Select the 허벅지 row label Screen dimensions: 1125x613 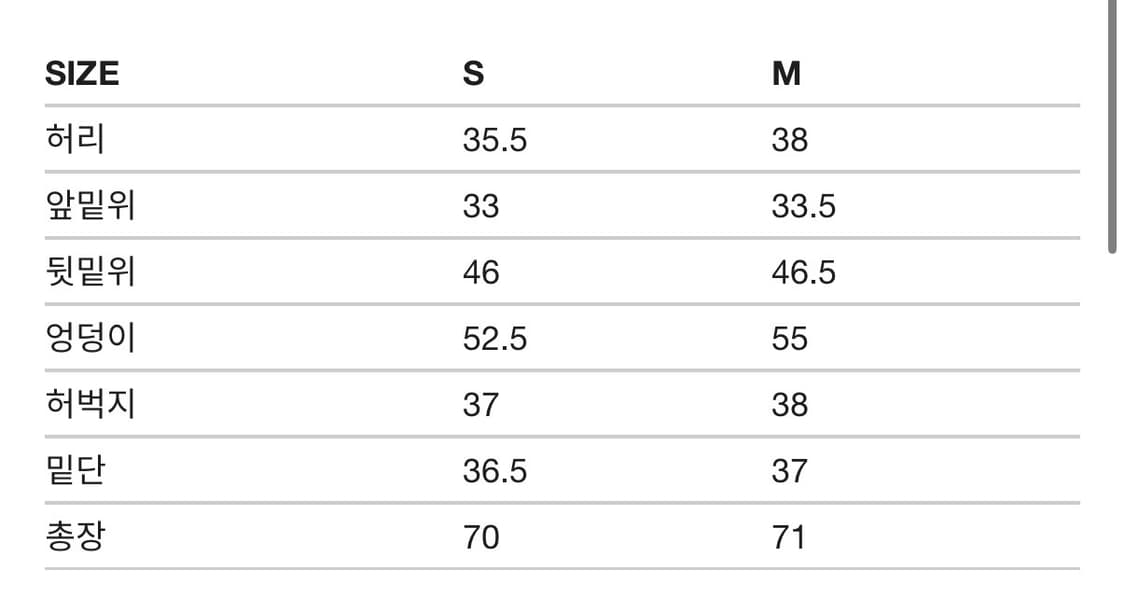coord(90,404)
